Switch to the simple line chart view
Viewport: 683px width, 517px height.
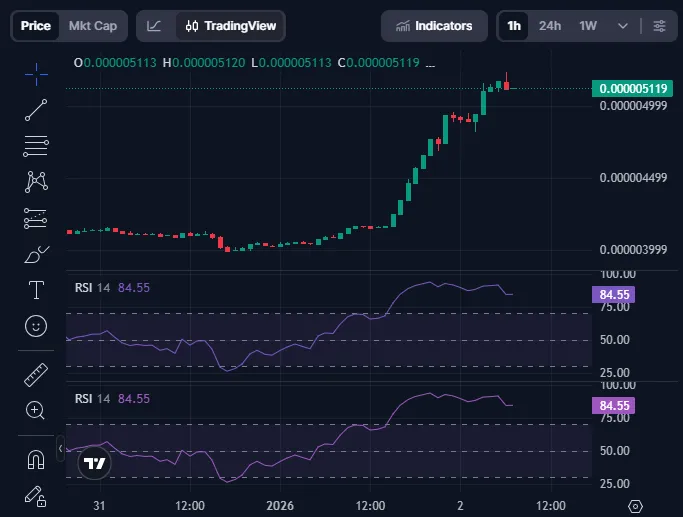154,26
